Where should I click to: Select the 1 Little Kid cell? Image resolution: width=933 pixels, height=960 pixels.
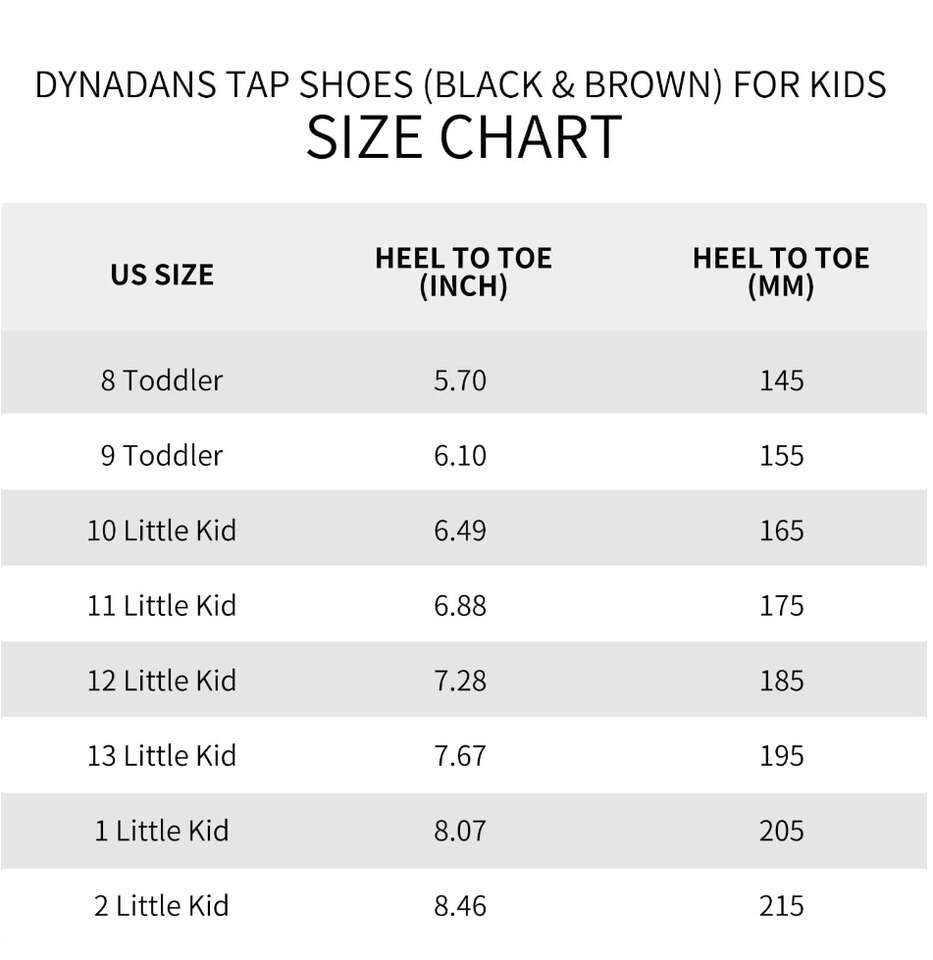tap(162, 830)
